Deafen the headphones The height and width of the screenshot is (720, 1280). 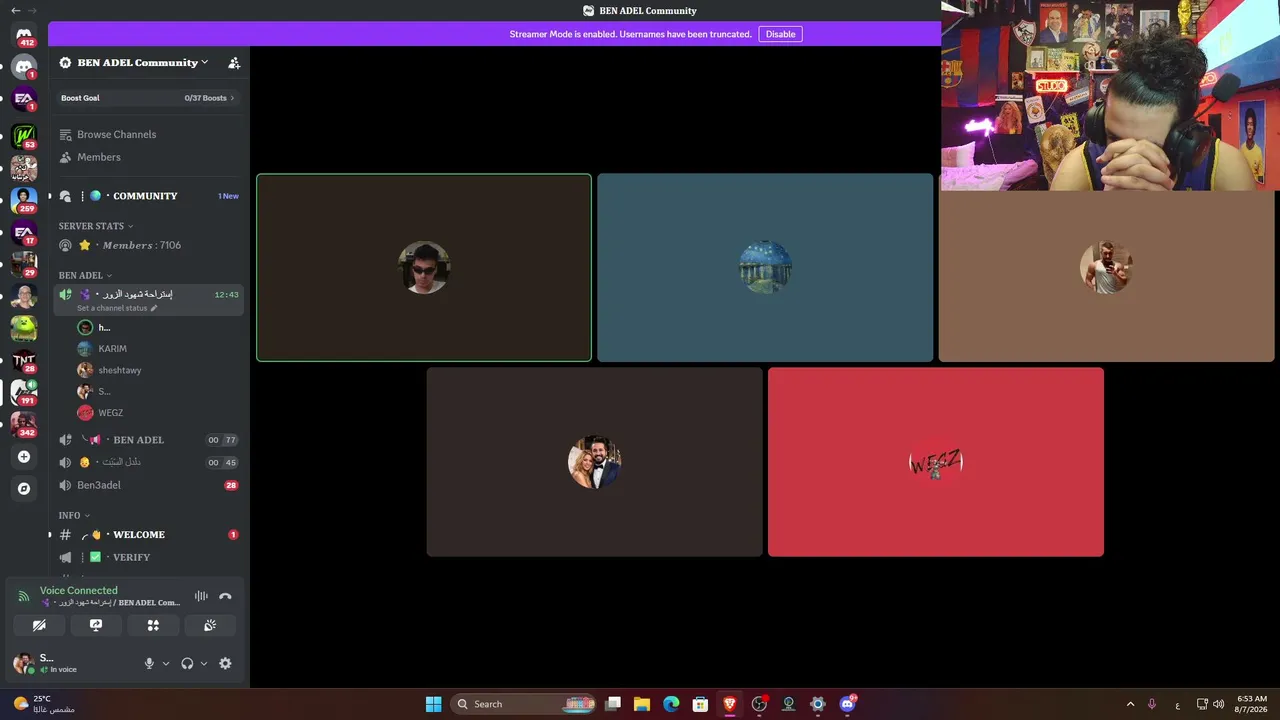point(187,663)
